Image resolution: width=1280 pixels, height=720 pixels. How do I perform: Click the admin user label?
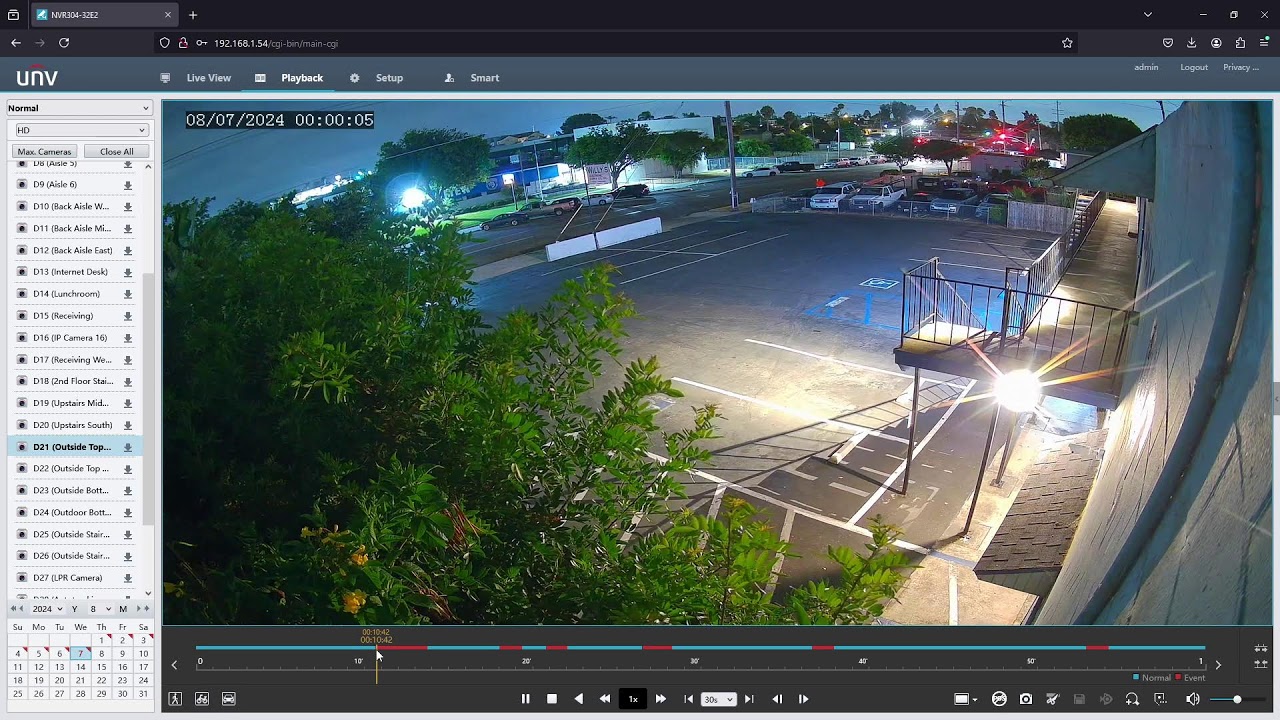pyautogui.click(x=1146, y=67)
